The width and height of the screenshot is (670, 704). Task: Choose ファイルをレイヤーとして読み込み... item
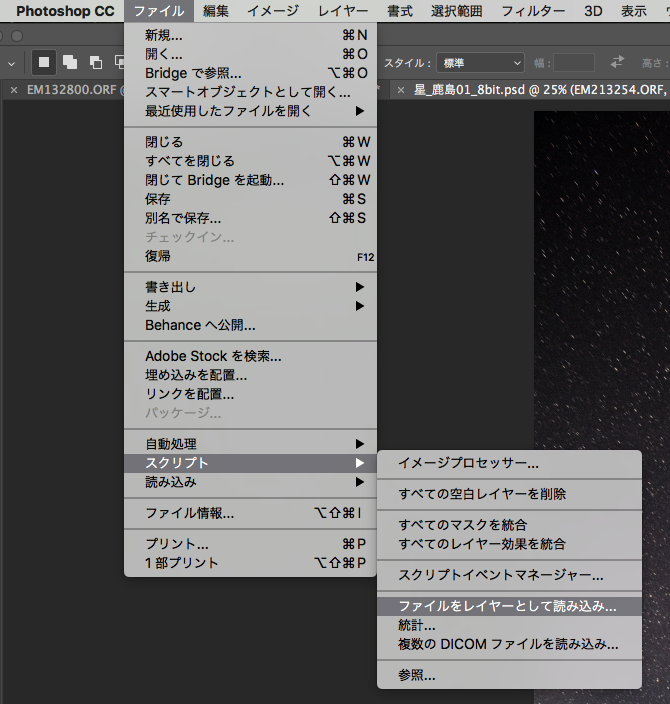click(x=509, y=606)
